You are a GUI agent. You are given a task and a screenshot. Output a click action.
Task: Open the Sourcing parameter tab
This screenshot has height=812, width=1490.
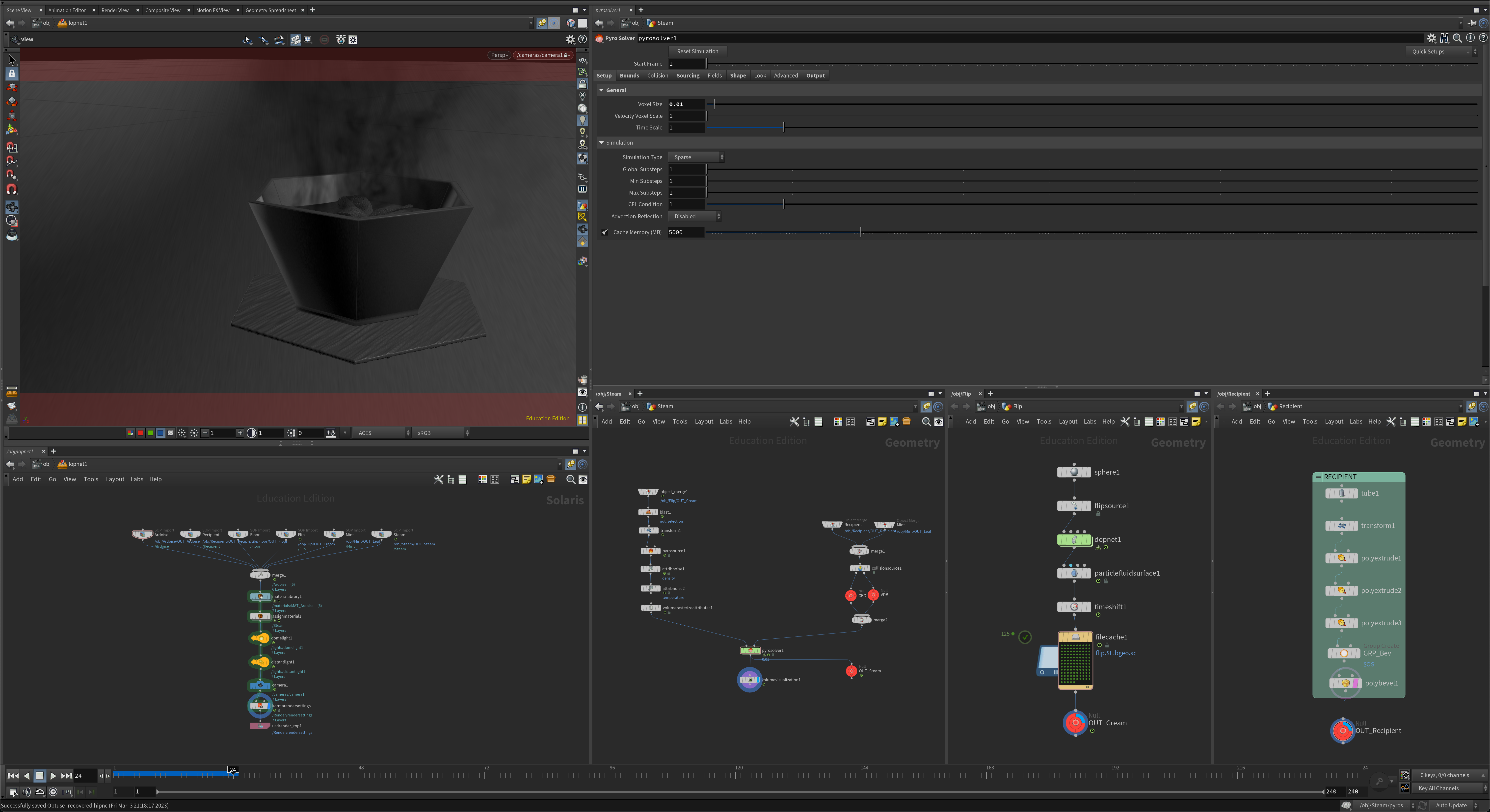pyautogui.click(x=688, y=76)
